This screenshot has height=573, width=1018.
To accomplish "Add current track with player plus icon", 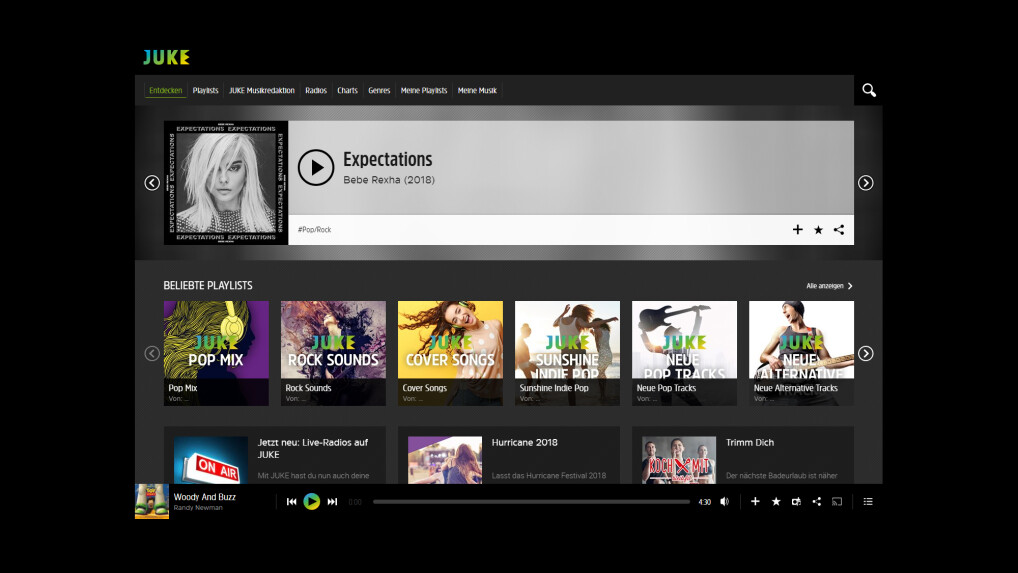I will 755,502.
